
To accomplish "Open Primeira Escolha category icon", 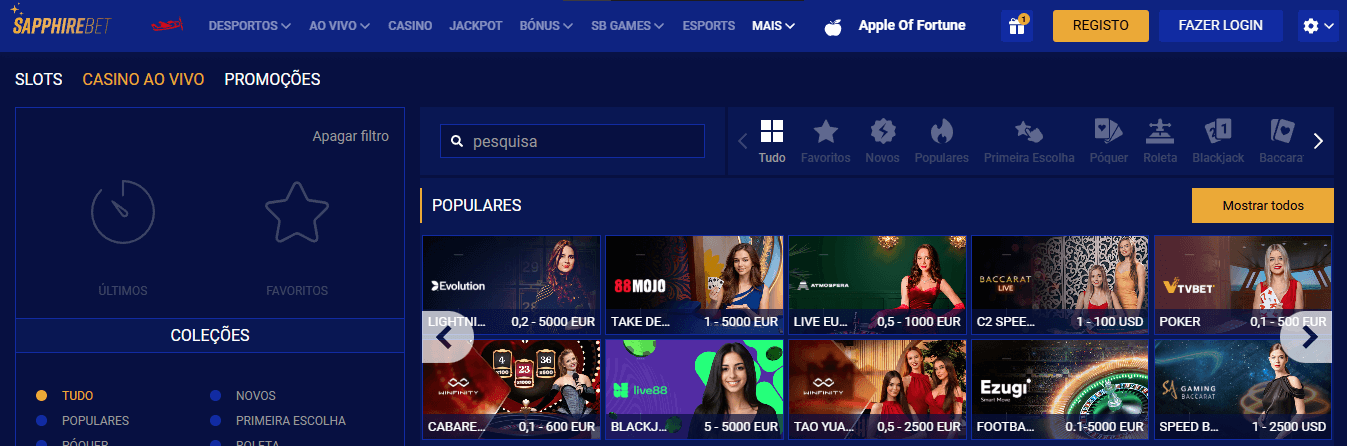I will coord(1029,132).
